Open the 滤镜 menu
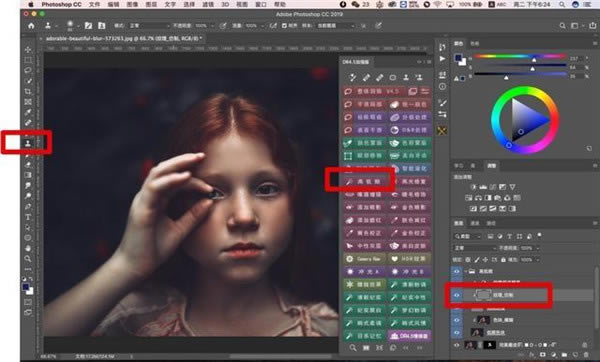 (208, 5)
